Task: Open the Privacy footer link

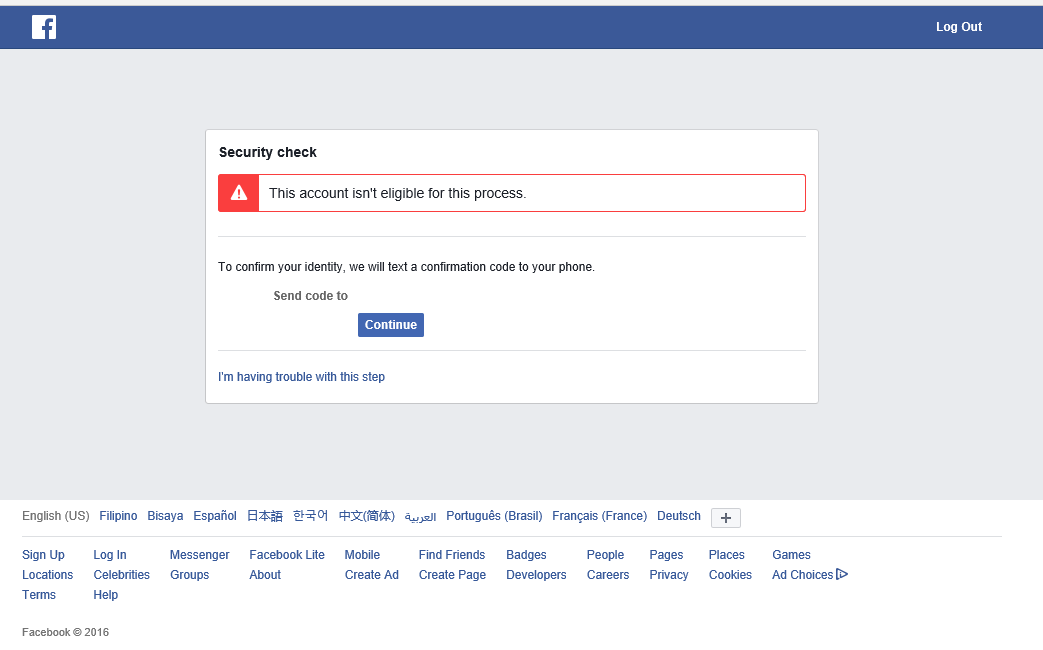Action: [x=669, y=575]
